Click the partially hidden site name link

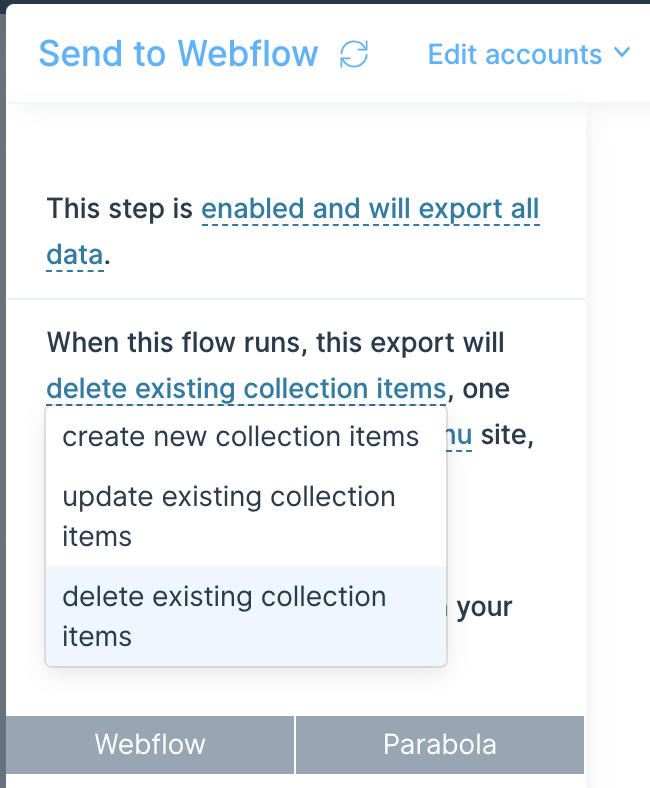(x=459, y=435)
